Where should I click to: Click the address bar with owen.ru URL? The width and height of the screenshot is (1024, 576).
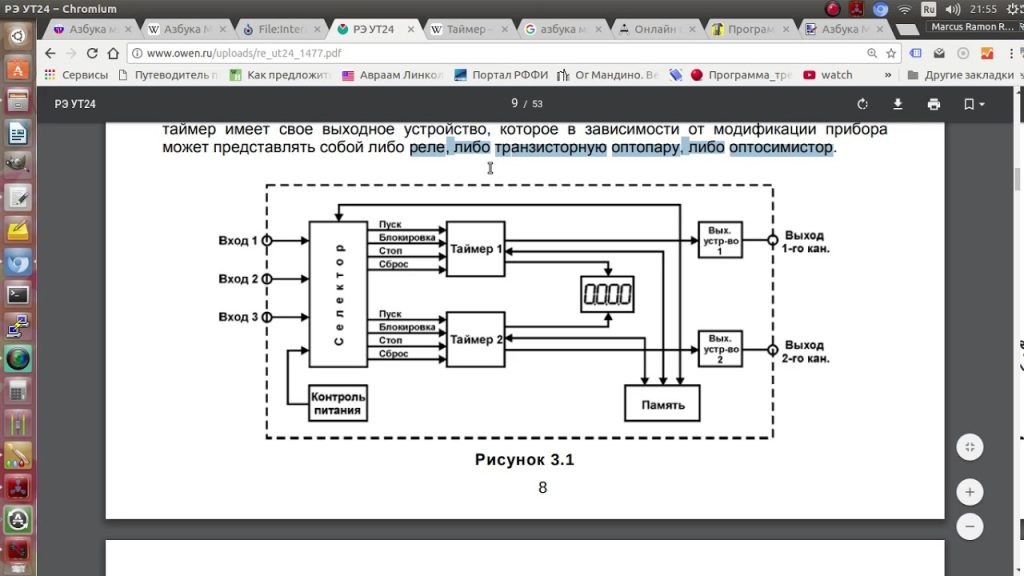pyautogui.click(x=496, y=53)
